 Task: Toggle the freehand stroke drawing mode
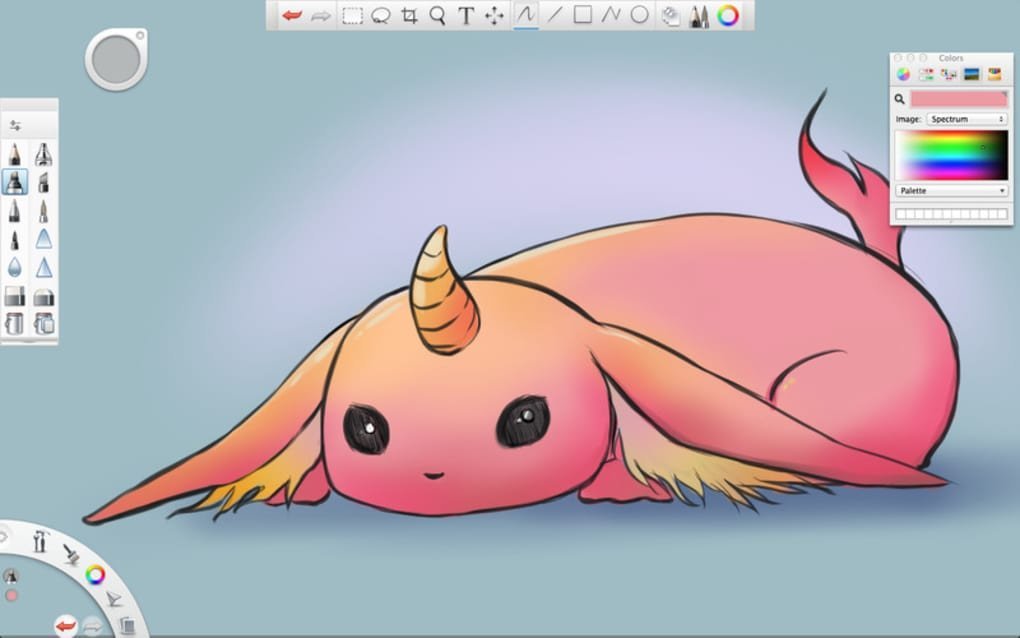pyautogui.click(x=526, y=15)
